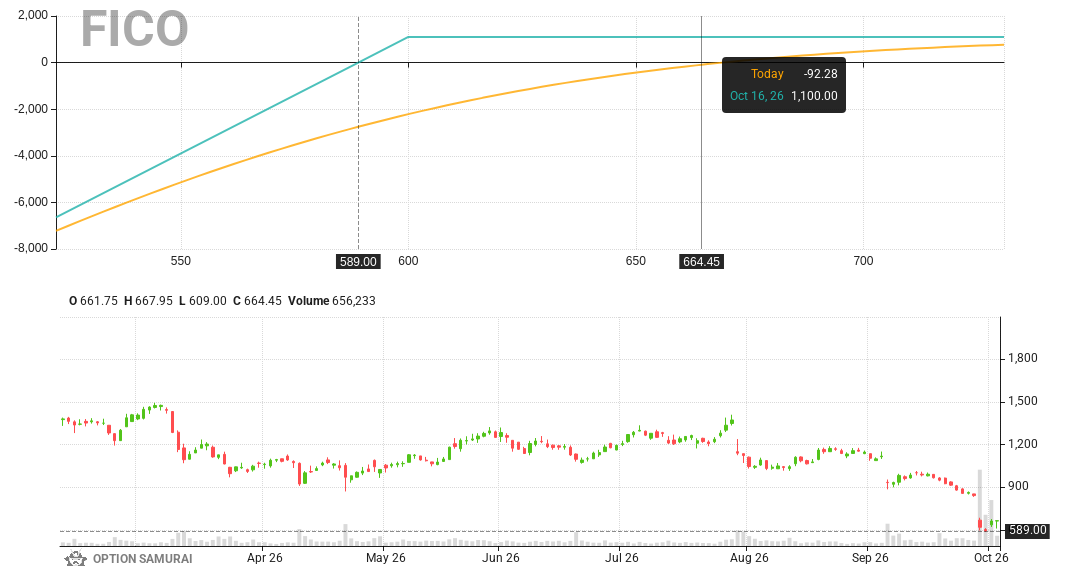The image size is (1072, 570).
Task: Click the O 661.75 open price readout
Action: pos(94,301)
